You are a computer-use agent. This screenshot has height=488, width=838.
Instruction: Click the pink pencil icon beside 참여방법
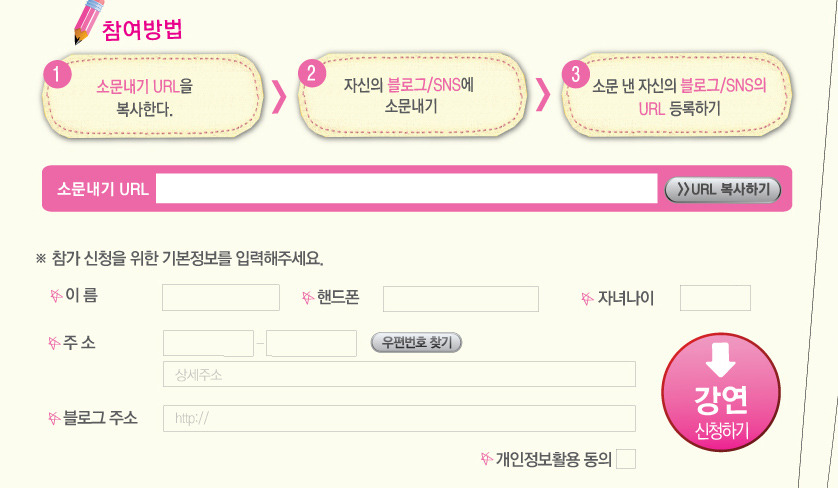click(87, 21)
